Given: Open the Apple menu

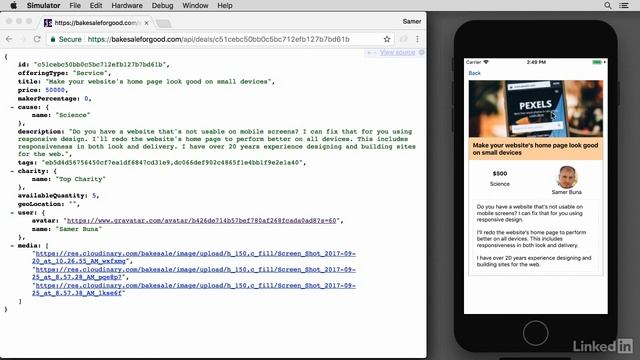Looking at the screenshot, I should tap(13, 5).
